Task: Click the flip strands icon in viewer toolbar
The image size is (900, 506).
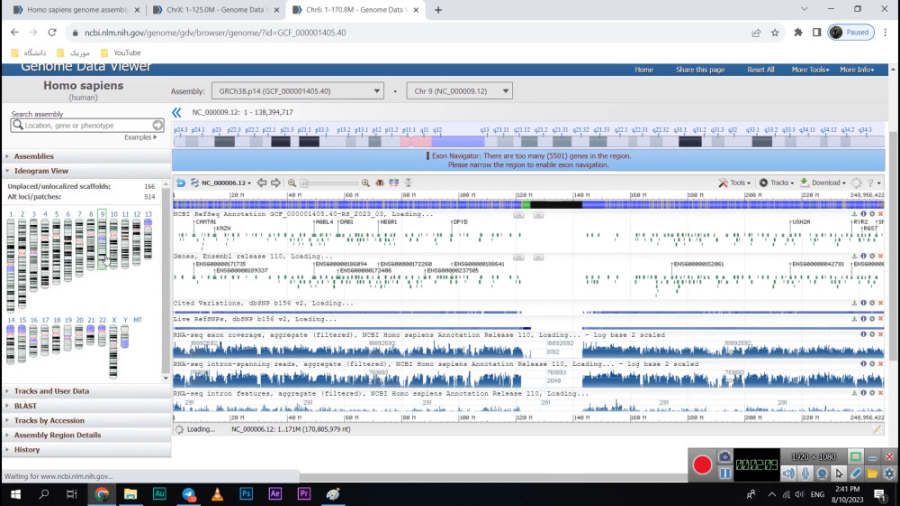Action: pos(195,183)
